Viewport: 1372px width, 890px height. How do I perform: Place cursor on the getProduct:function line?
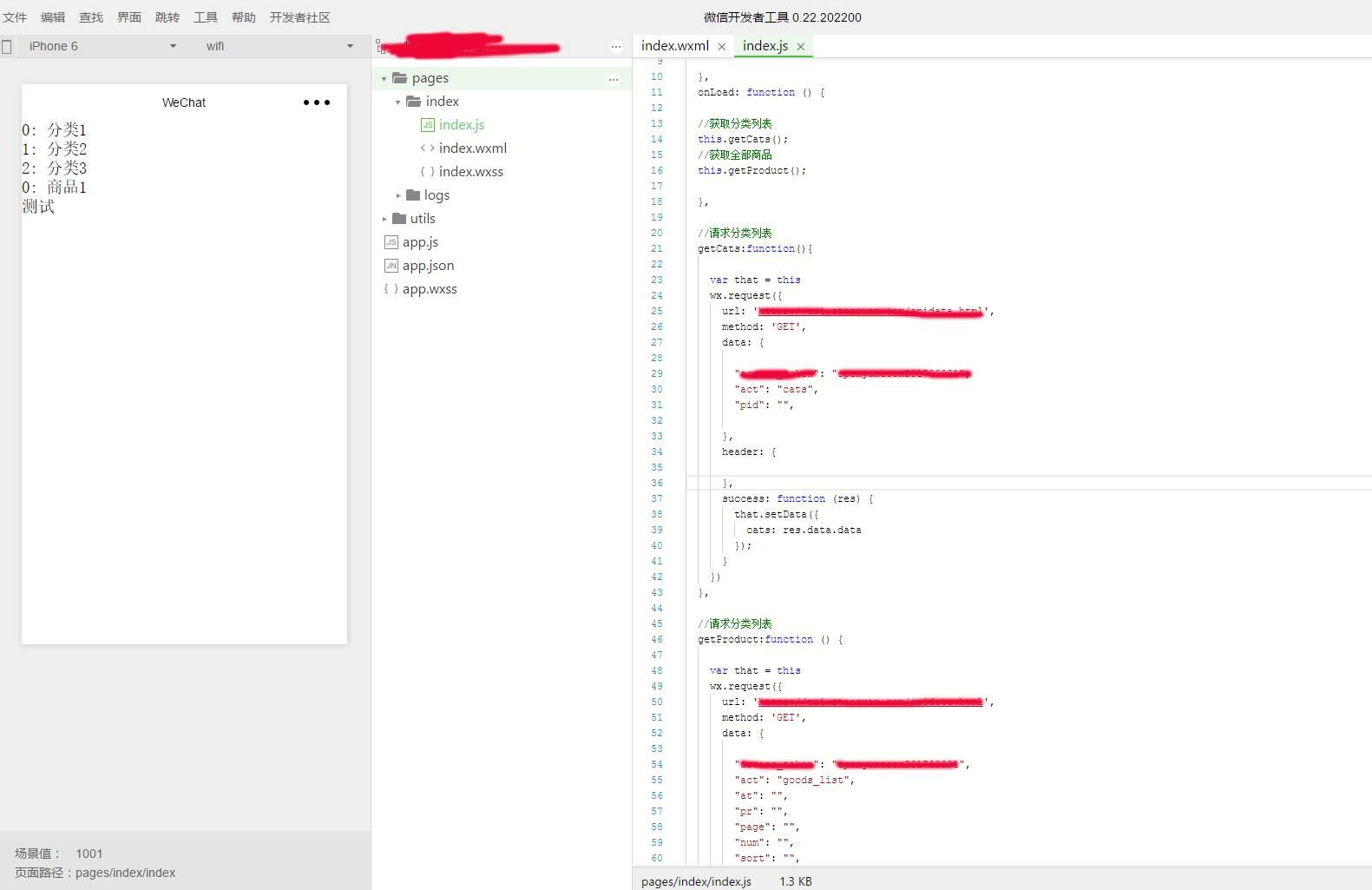pos(771,639)
